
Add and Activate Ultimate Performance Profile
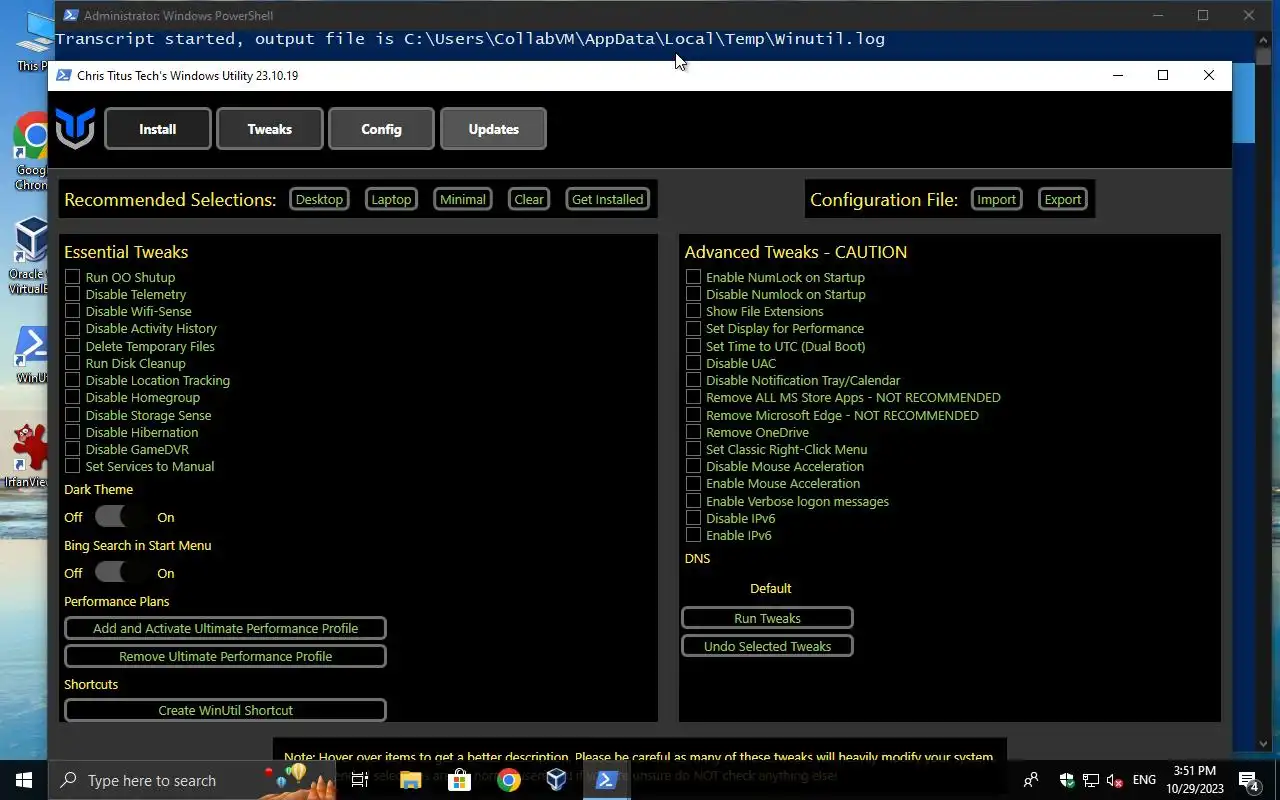pos(225,628)
